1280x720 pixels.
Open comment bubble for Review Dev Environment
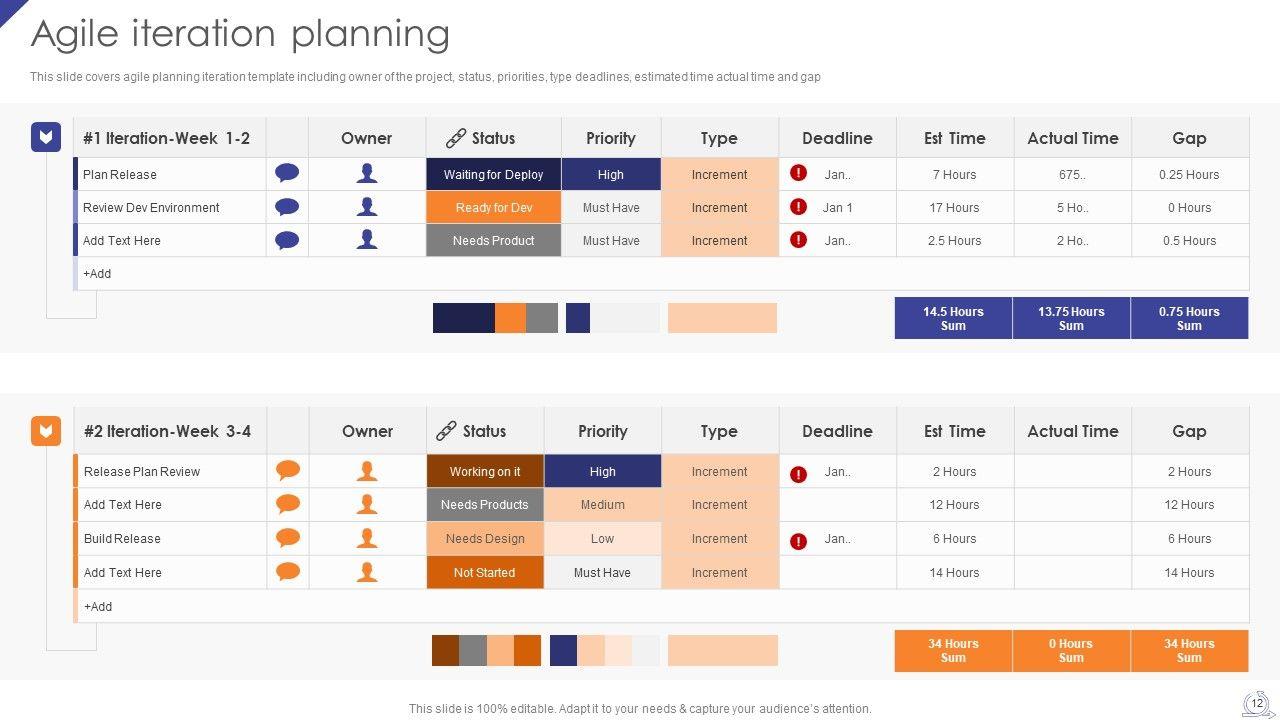point(287,207)
